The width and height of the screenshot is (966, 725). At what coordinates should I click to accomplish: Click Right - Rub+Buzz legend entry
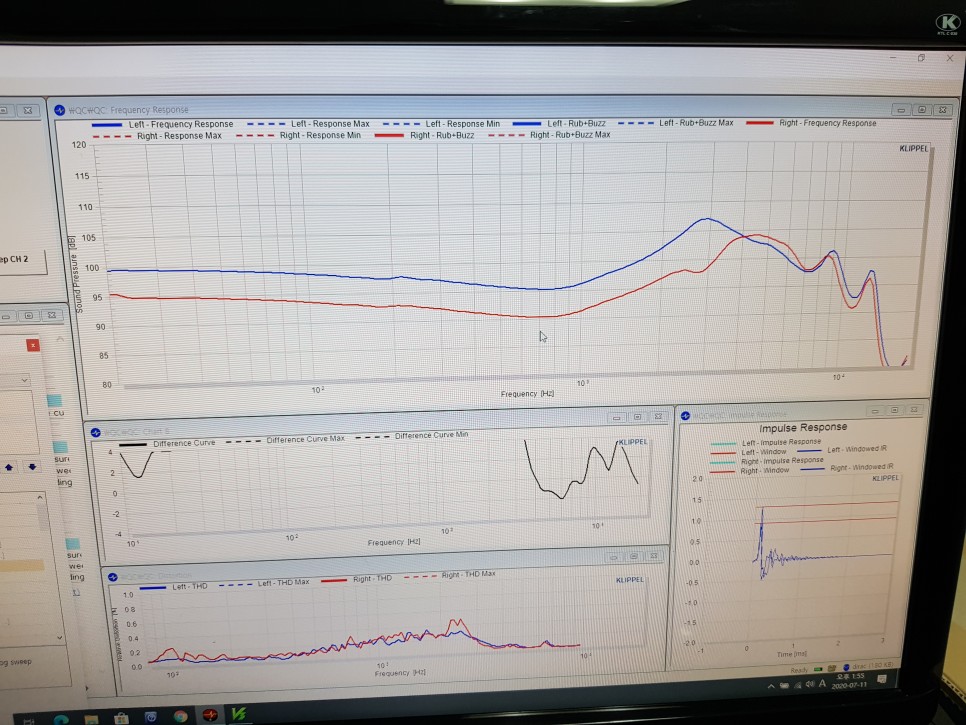[x=424, y=135]
